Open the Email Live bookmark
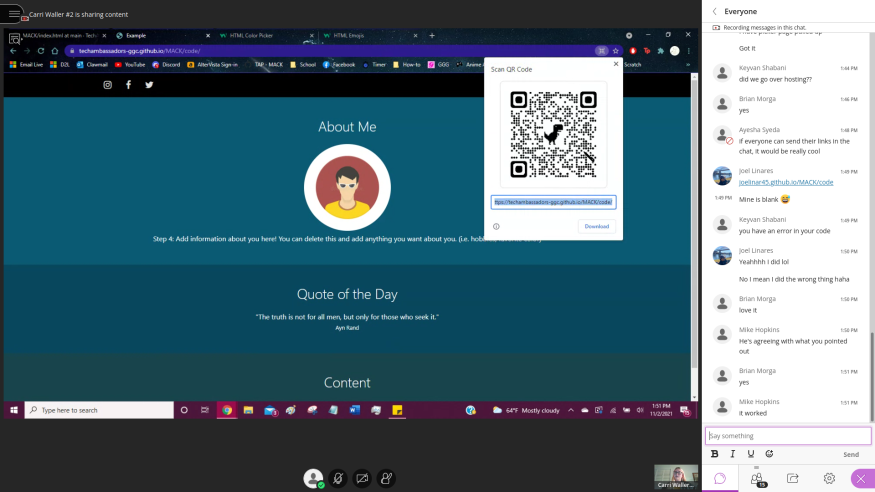This screenshot has height=492, width=875. pos(26,65)
